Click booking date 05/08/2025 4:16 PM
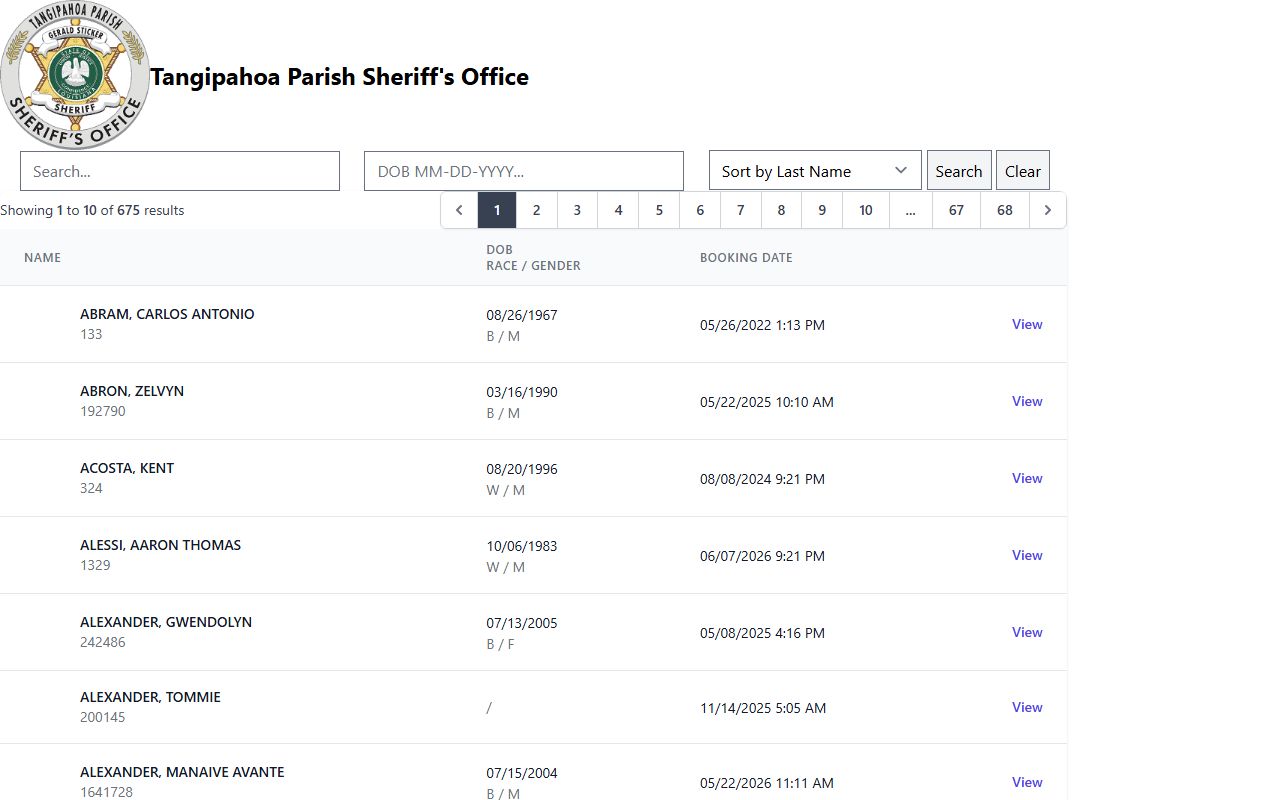The image size is (1280, 800). point(762,633)
